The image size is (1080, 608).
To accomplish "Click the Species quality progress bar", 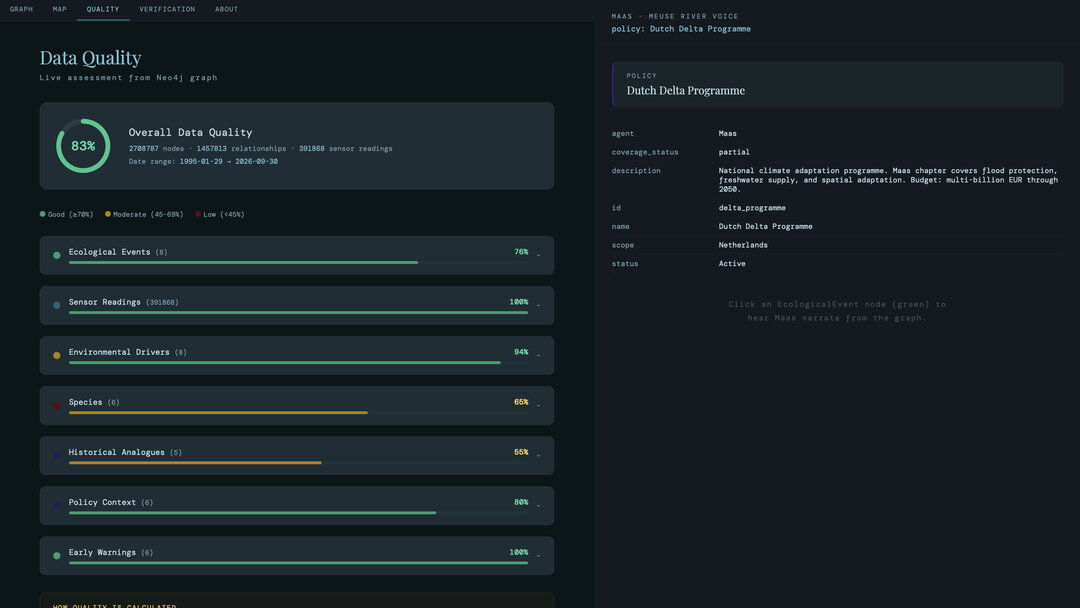I will (298, 412).
